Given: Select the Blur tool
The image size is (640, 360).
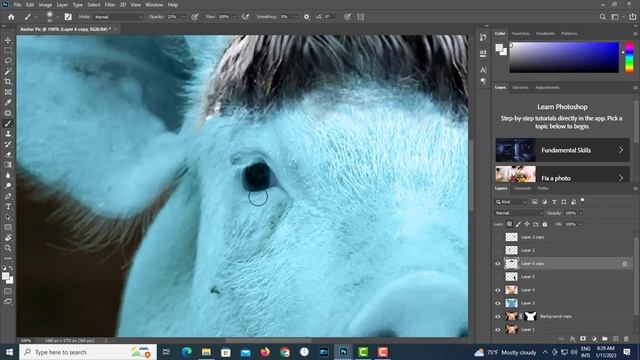Looking at the screenshot, I should coord(8,176).
